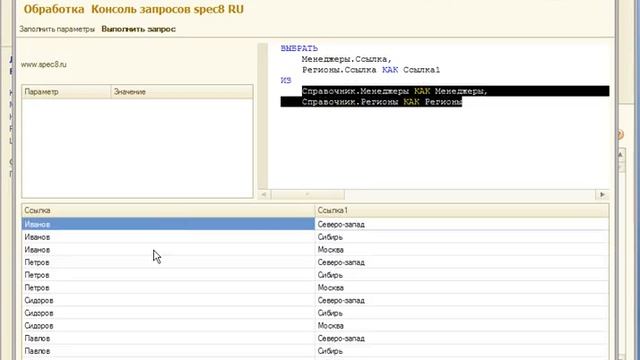The width and height of the screenshot is (640, 360).
Task: Click the query editor's scroll-right arrow
Action: [602, 194]
